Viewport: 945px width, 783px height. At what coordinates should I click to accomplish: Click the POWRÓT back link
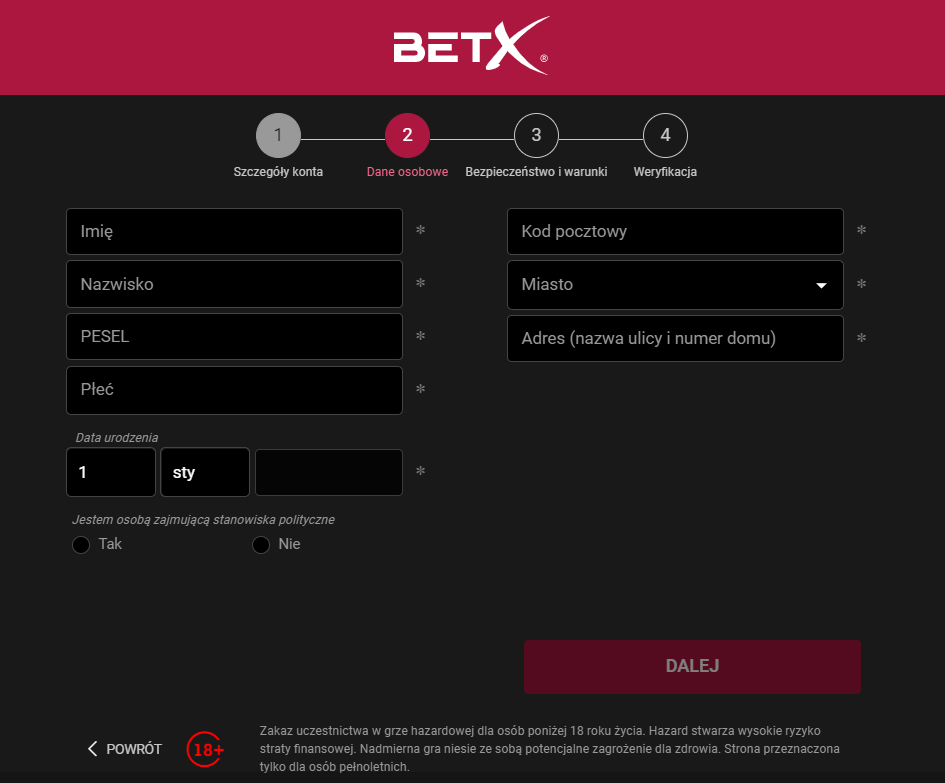pos(125,749)
